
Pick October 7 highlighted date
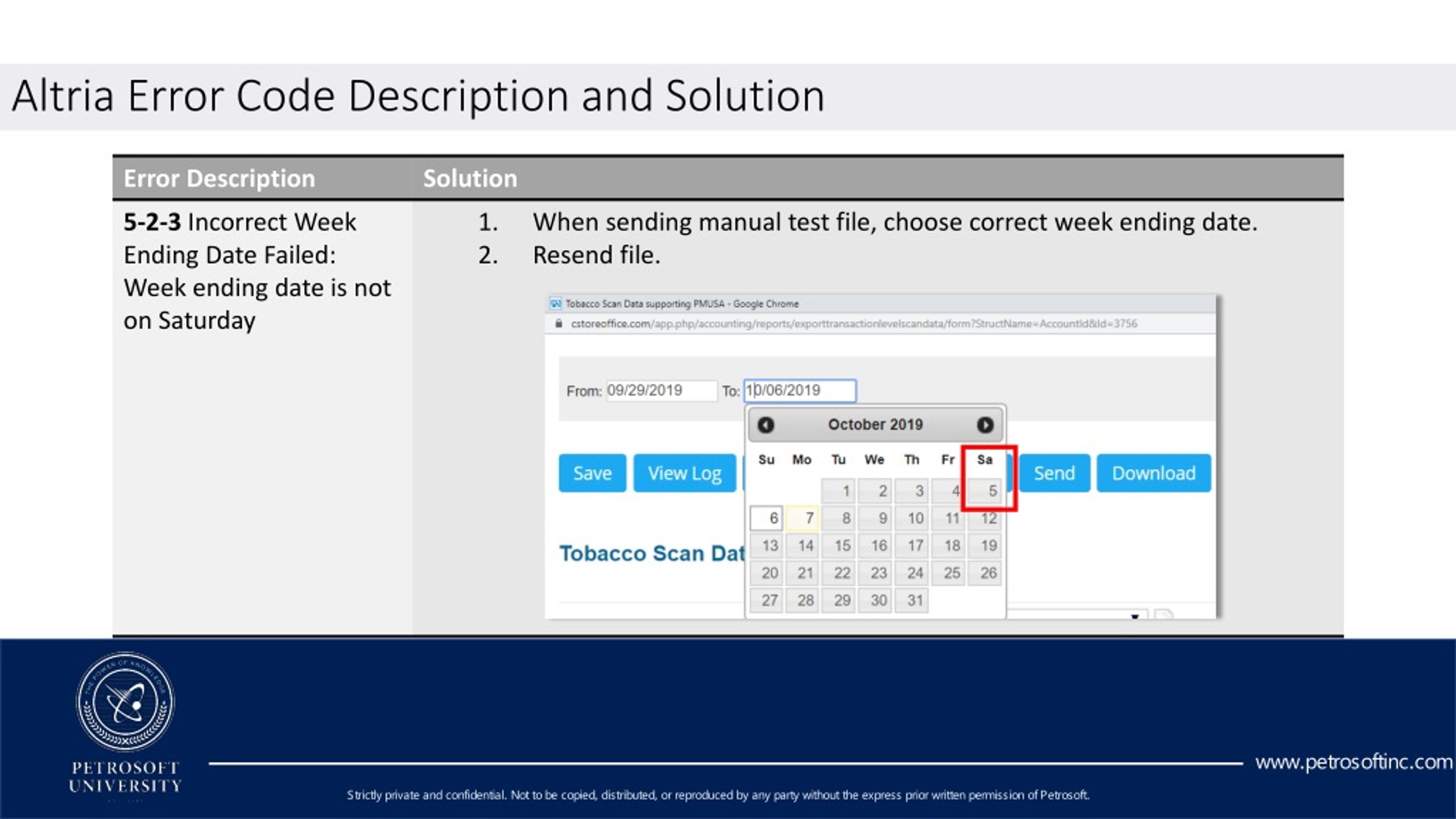(803, 518)
